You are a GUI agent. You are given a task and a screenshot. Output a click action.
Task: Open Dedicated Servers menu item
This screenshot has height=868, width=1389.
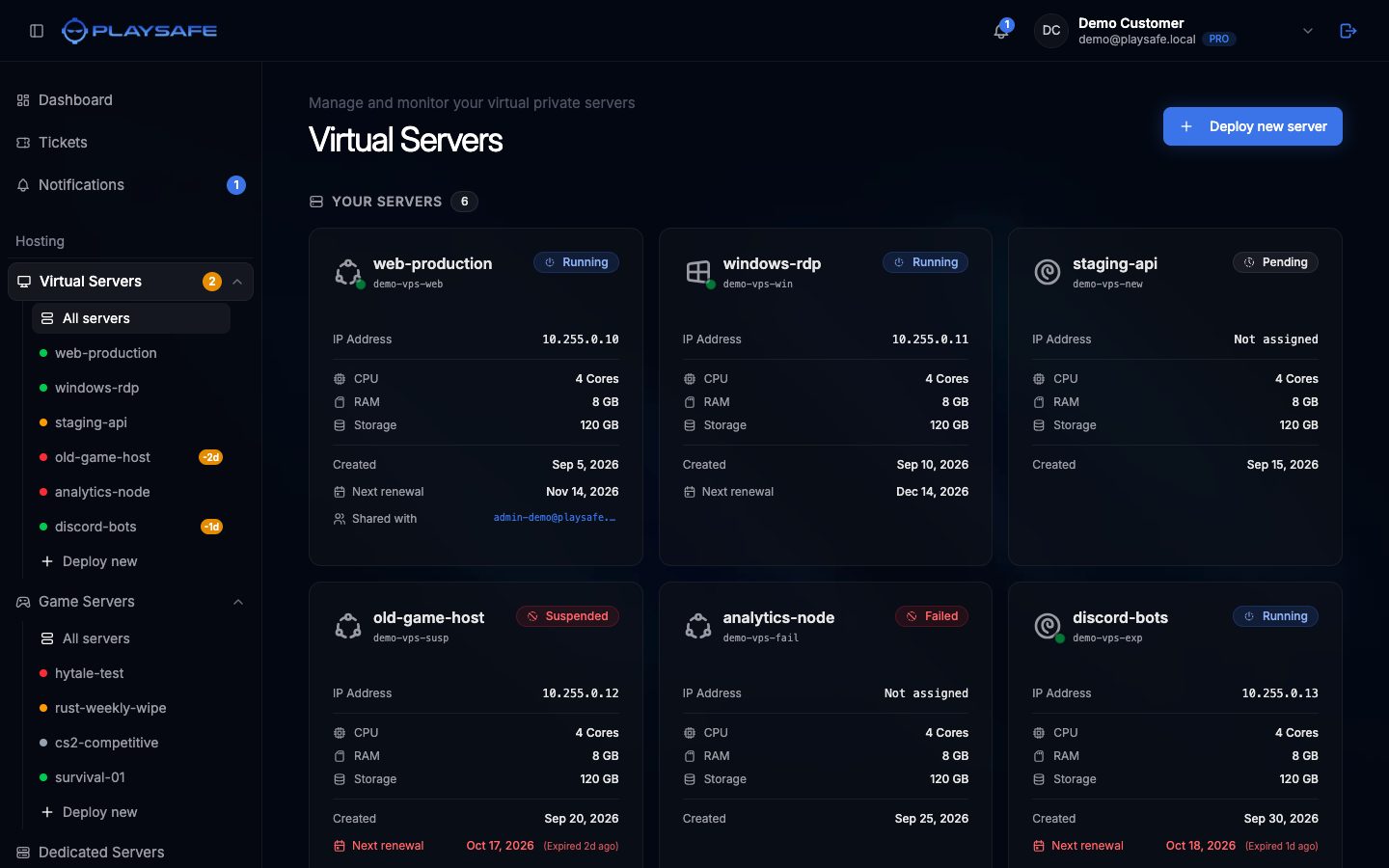point(130,853)
